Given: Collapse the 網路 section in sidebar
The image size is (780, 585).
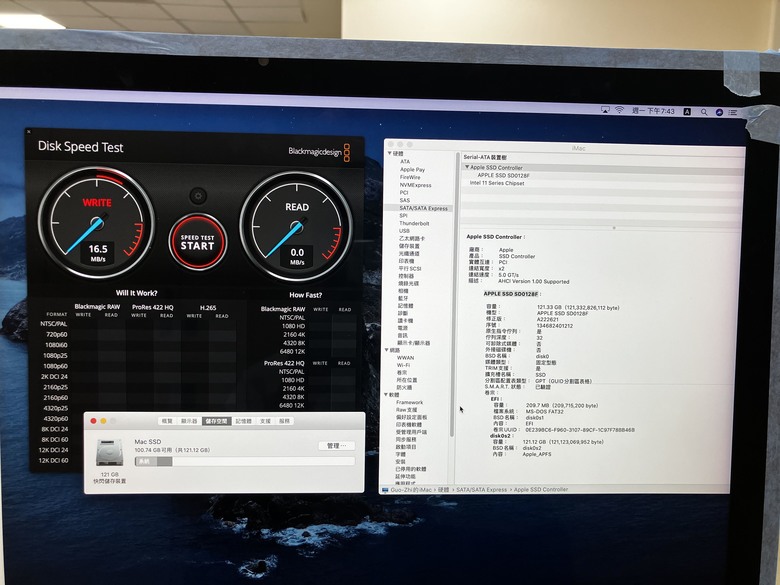Looking at the screenshot, I should coord(387,350).
